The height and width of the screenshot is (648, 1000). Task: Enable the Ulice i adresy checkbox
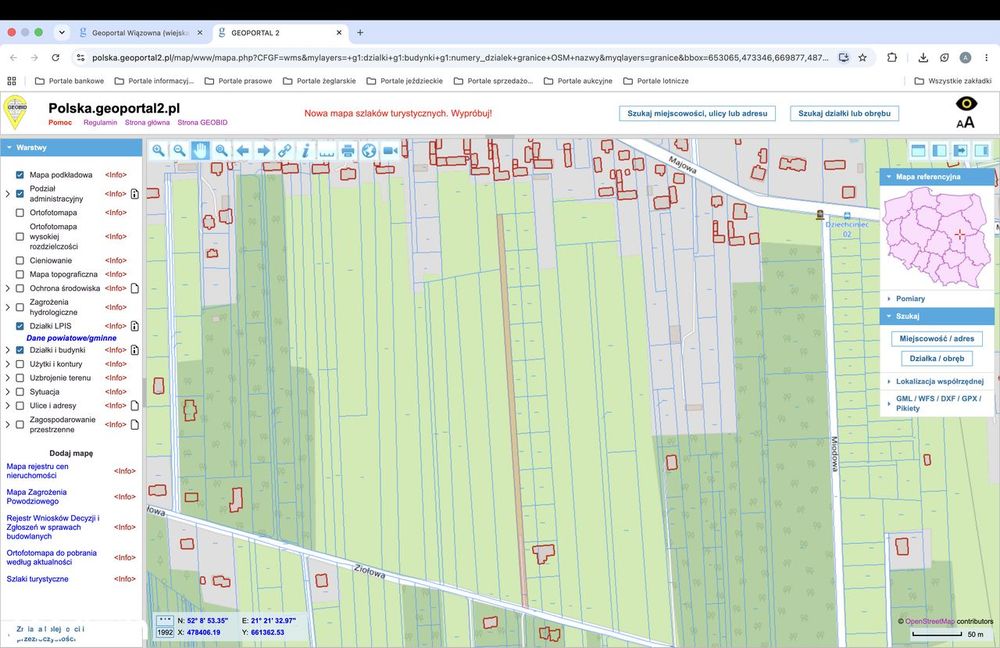click(20, 406)
